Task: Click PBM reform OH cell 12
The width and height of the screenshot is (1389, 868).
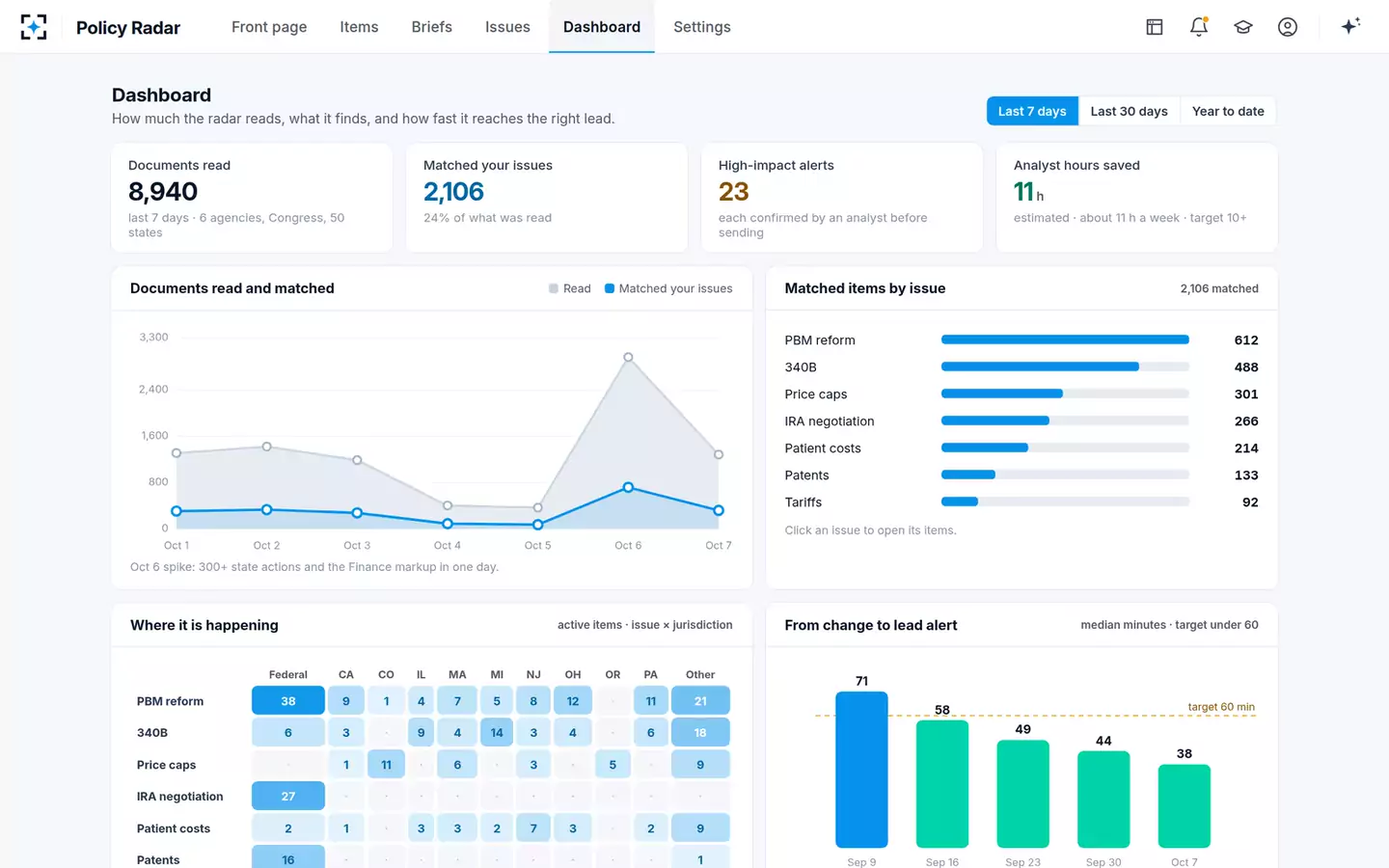Action: (573, 701)
